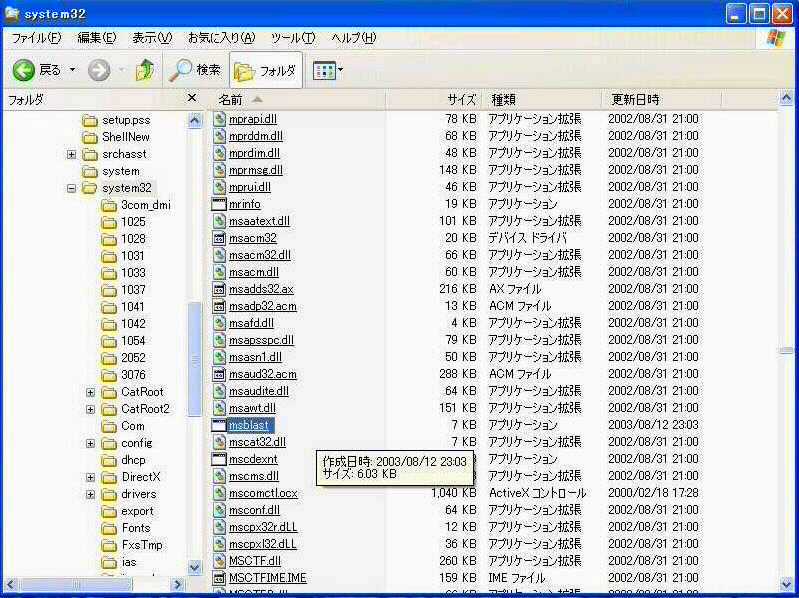Go up one folder level icon
The width and height of the screenshot is (799, 598).
(145, 70)
